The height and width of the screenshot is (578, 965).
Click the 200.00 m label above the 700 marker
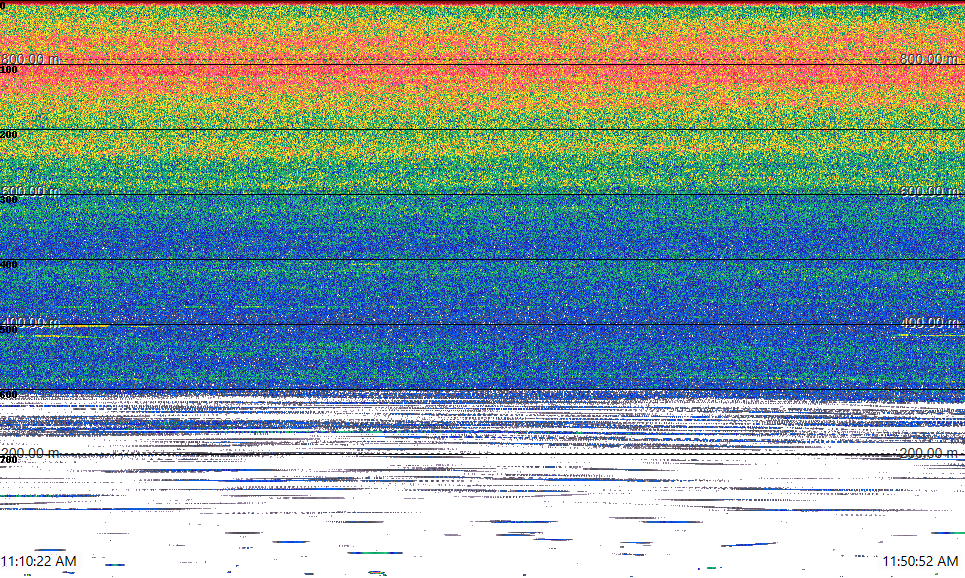[31, 453]
